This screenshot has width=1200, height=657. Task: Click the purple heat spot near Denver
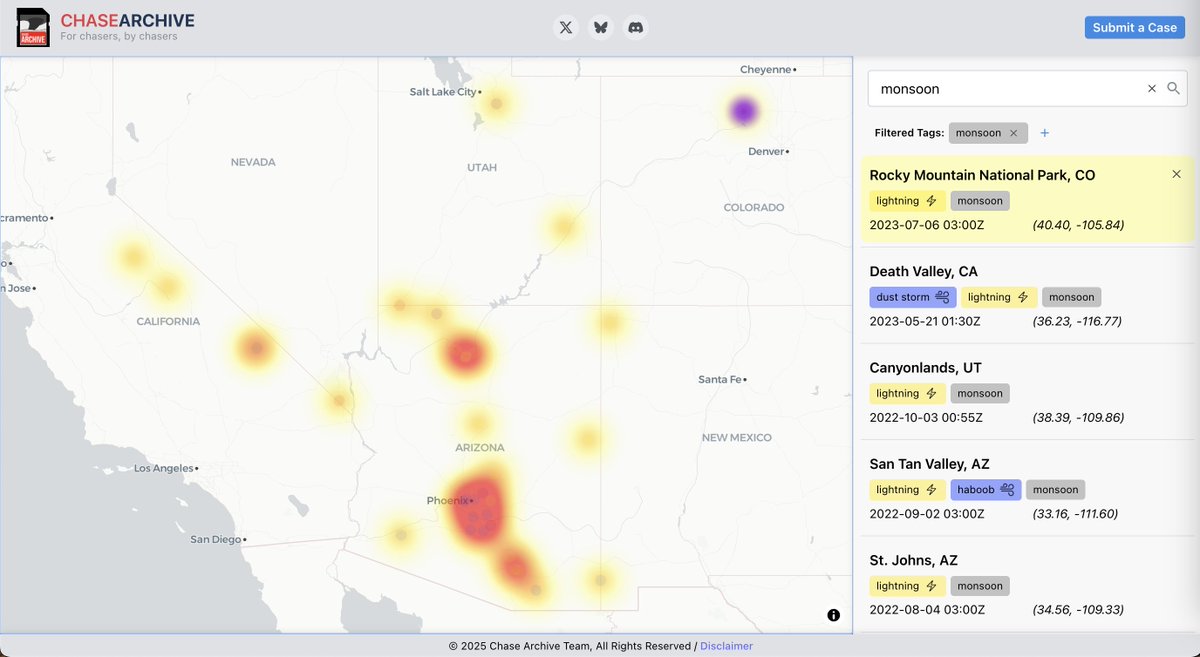742,110
